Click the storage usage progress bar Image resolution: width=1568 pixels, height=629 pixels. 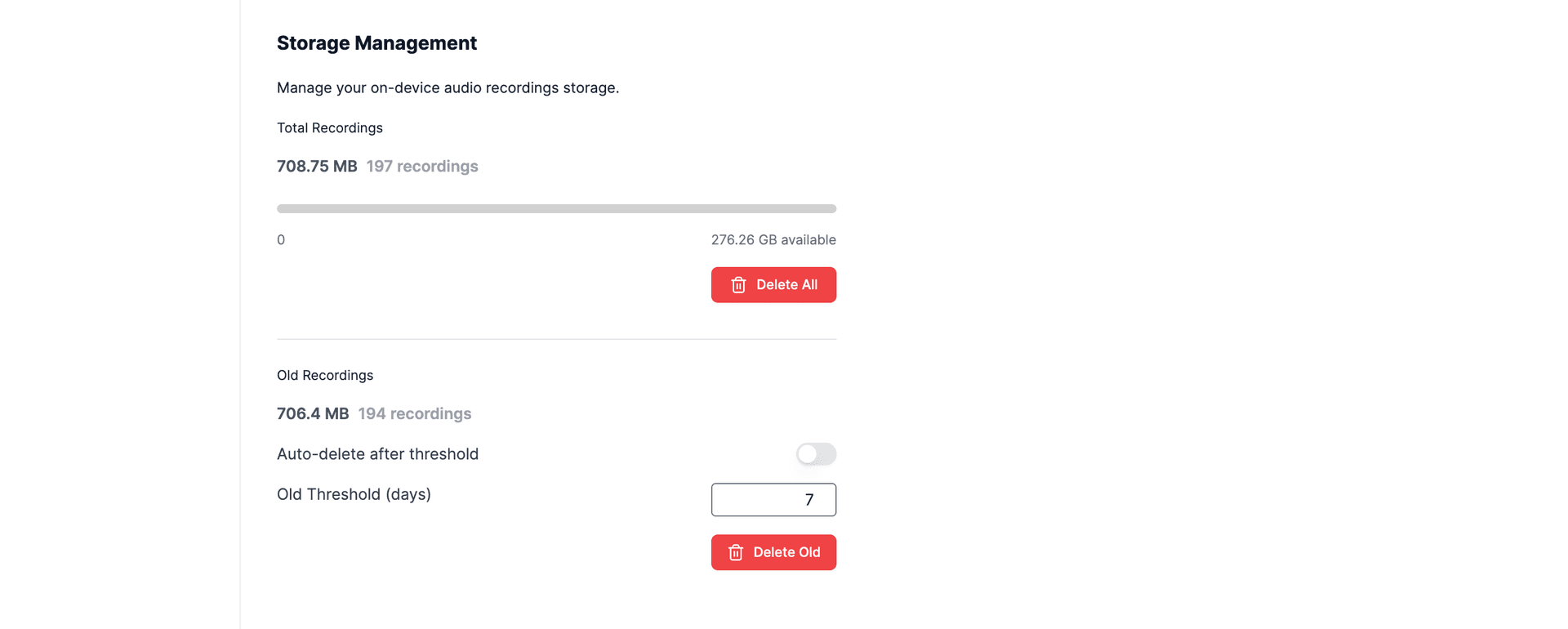[x=556, y=208]
